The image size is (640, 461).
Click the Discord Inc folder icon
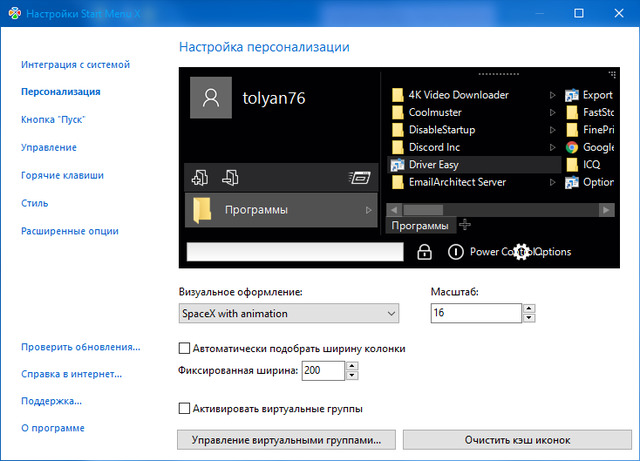pos(398,147)
